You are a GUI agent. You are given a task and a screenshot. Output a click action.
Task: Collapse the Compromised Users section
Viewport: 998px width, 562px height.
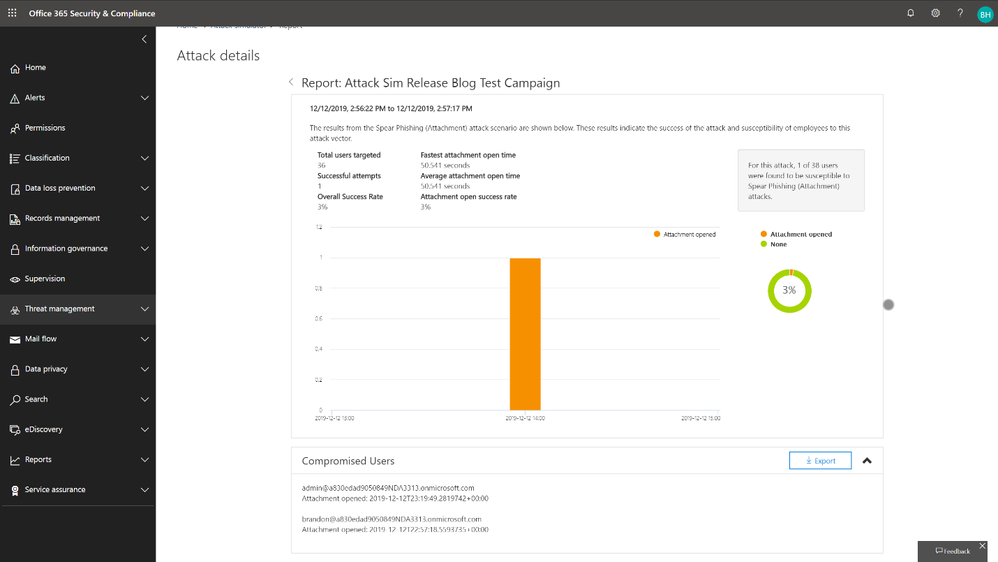(867, 461)
